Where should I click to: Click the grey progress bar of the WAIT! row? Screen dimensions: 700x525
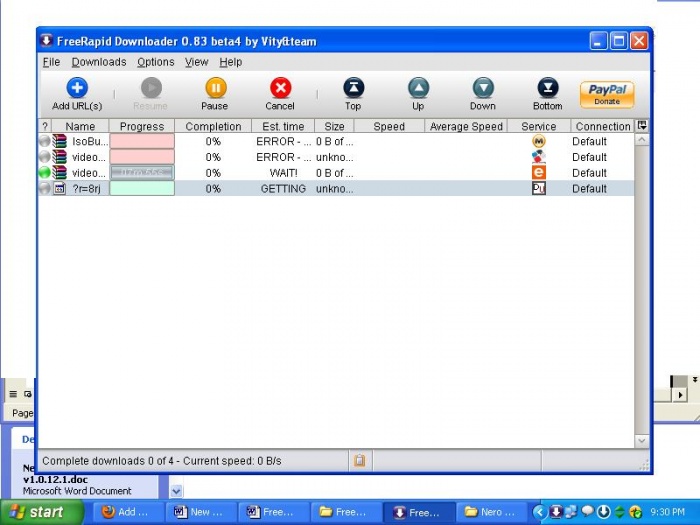coord(142,173)
